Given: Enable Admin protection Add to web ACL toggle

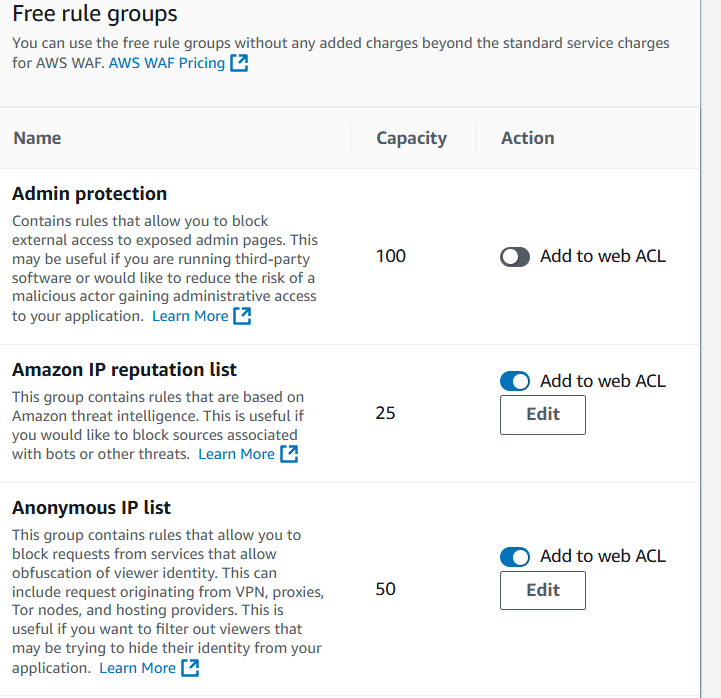Looking at the screenshot, I should [x=515, y=257].
